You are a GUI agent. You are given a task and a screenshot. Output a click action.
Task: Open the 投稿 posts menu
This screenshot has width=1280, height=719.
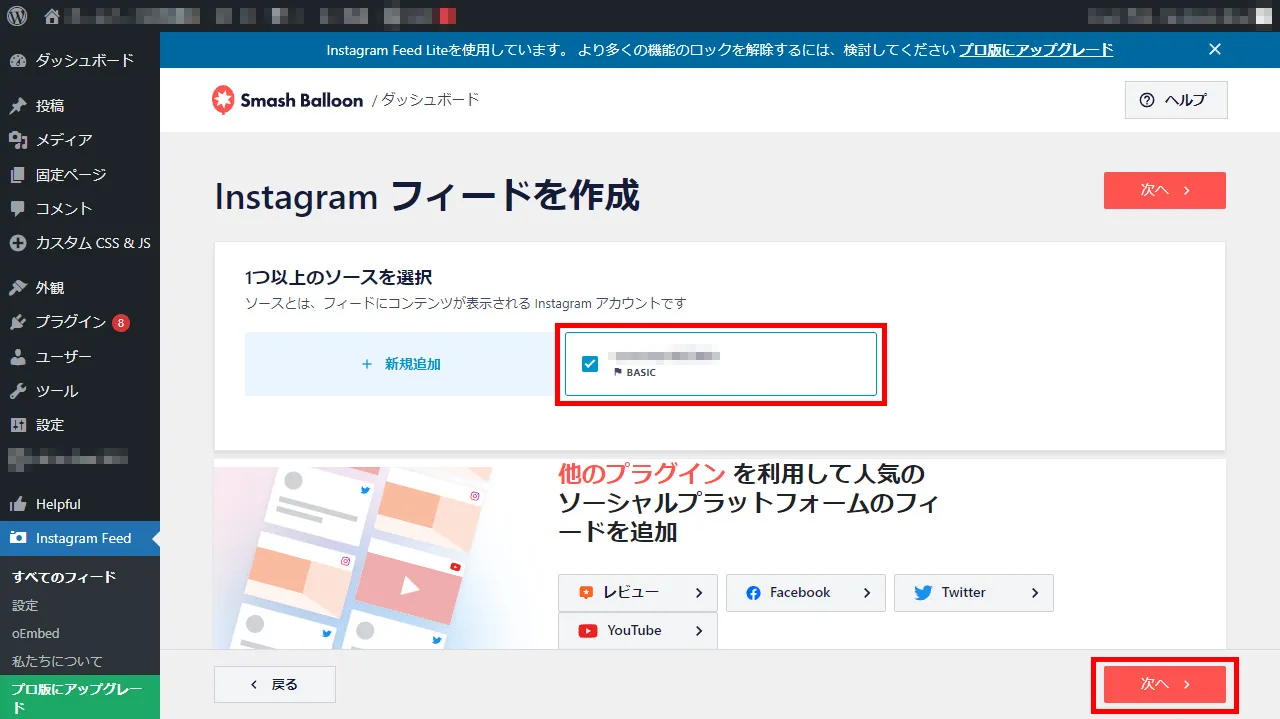50,106
